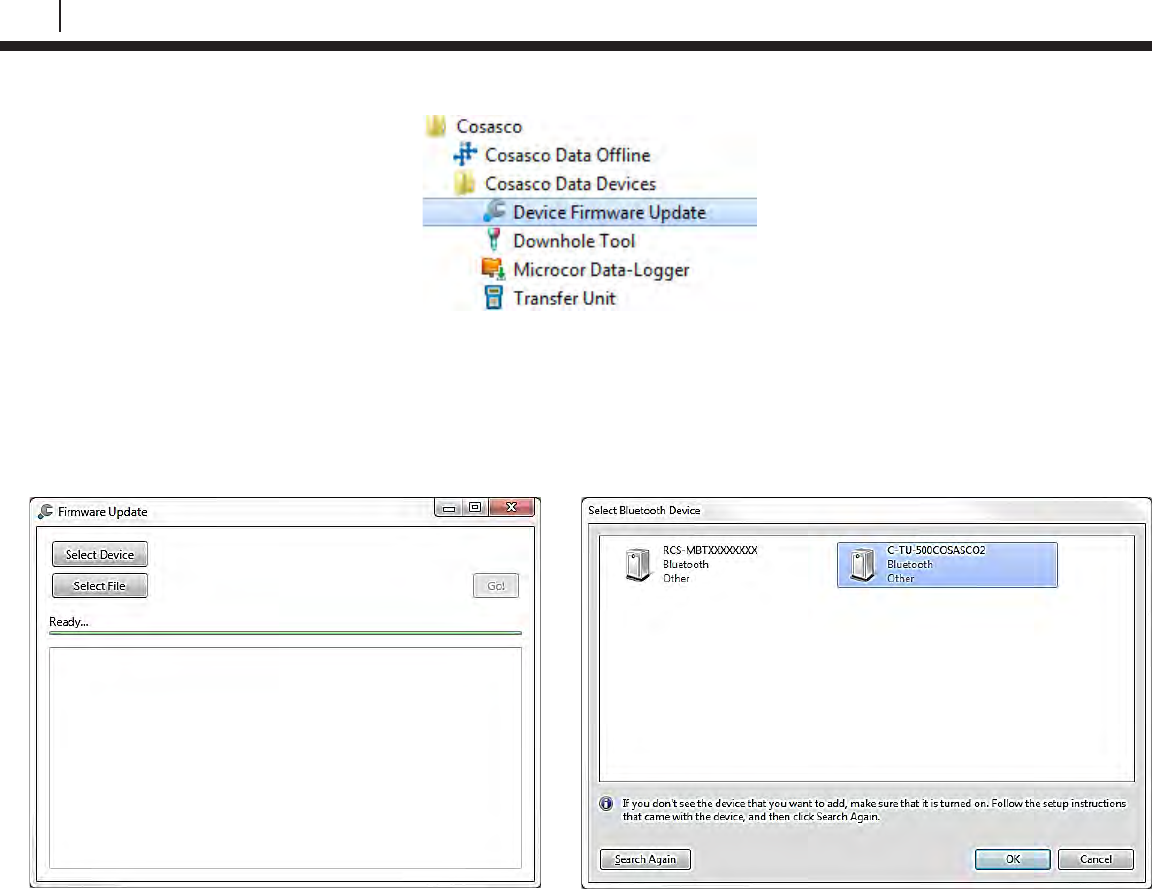
Task: Click the Select Device button
Action: (100, 555)
